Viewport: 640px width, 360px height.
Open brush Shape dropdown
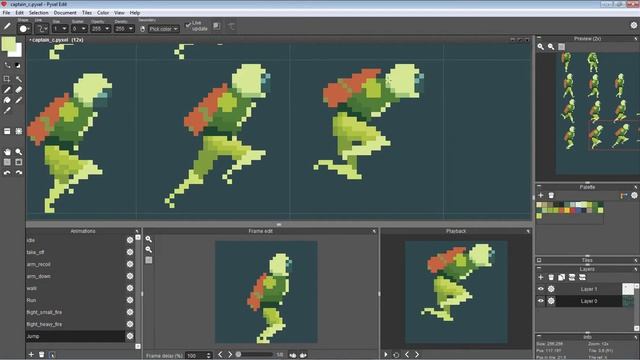click(x=24, y=28)
